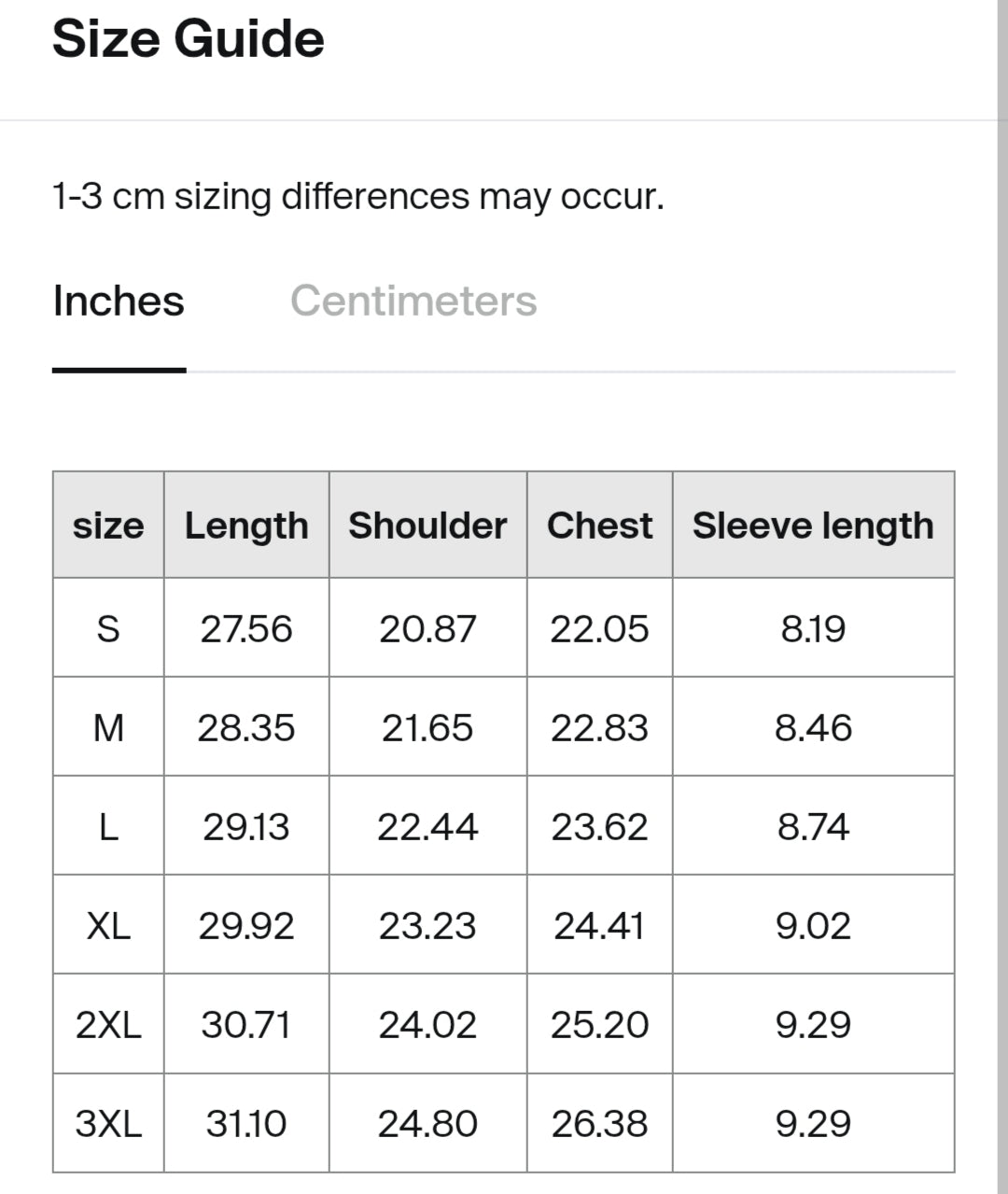Click the 24.41 chest value for XL
The image size is (1008, 1194).
coord(599,925)
